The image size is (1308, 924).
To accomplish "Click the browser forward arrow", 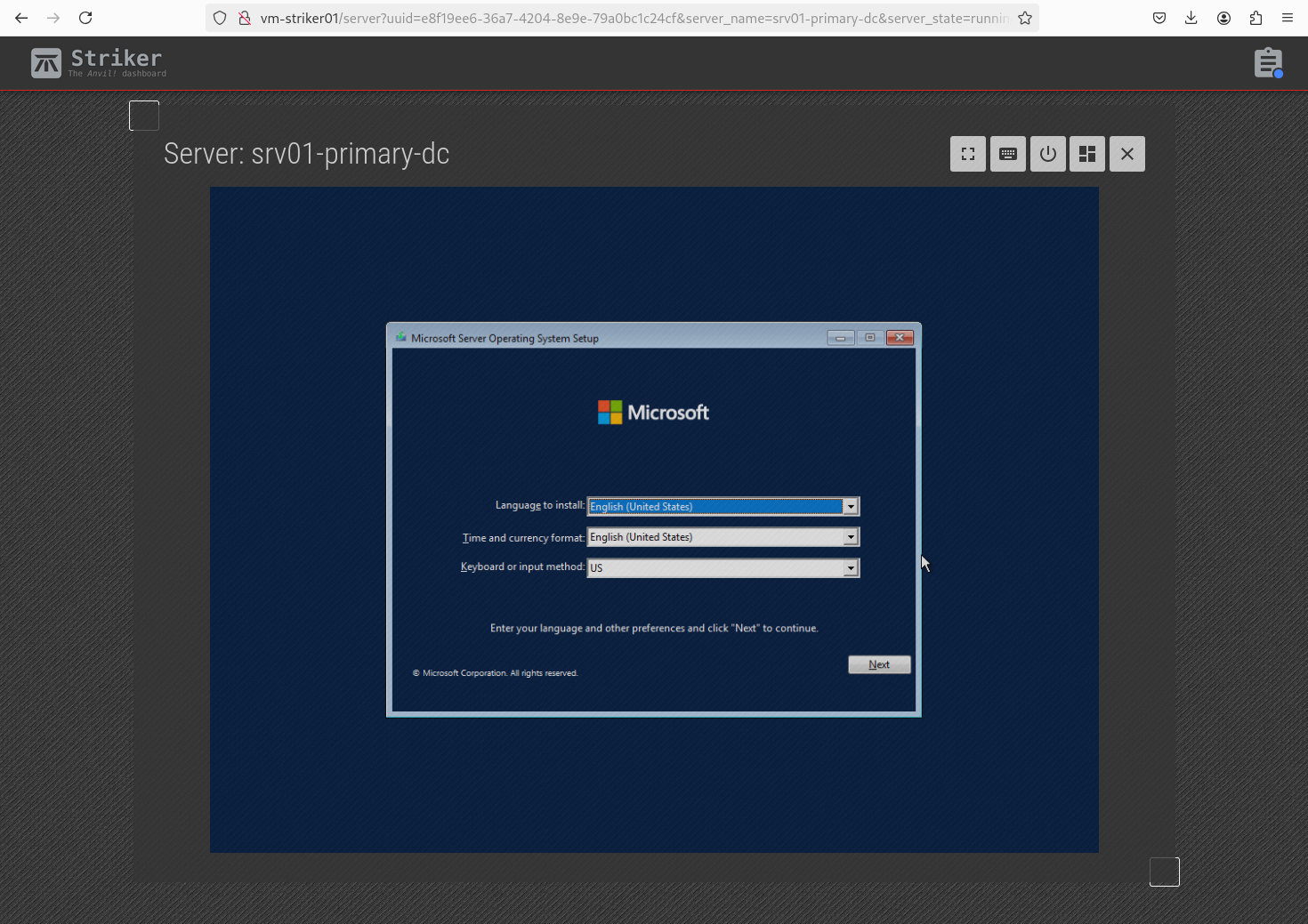I will point(53,18).
